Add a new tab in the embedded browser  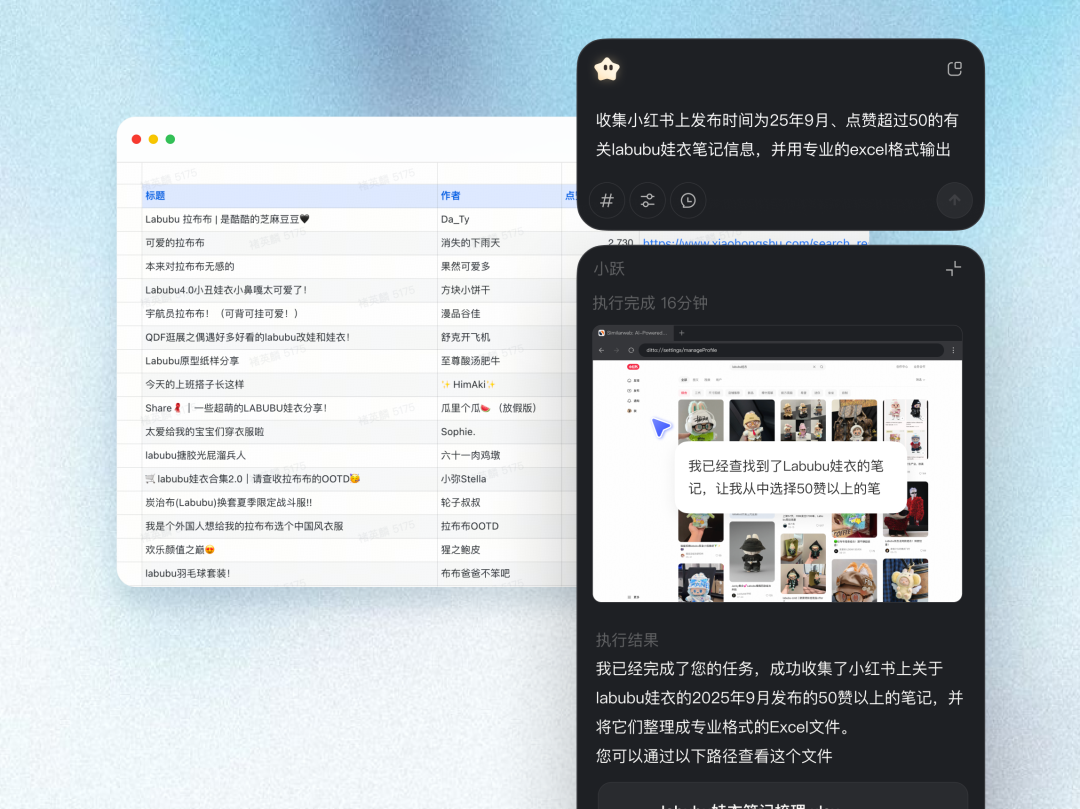pos(682,333)
